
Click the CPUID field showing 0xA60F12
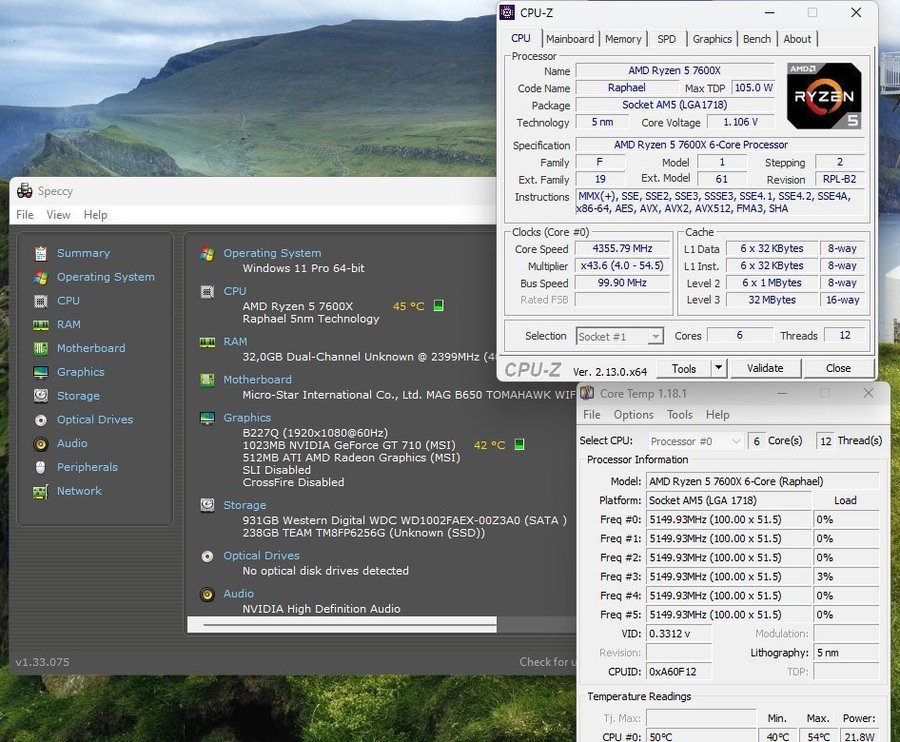pyautogui.click(x=678, y=671)
